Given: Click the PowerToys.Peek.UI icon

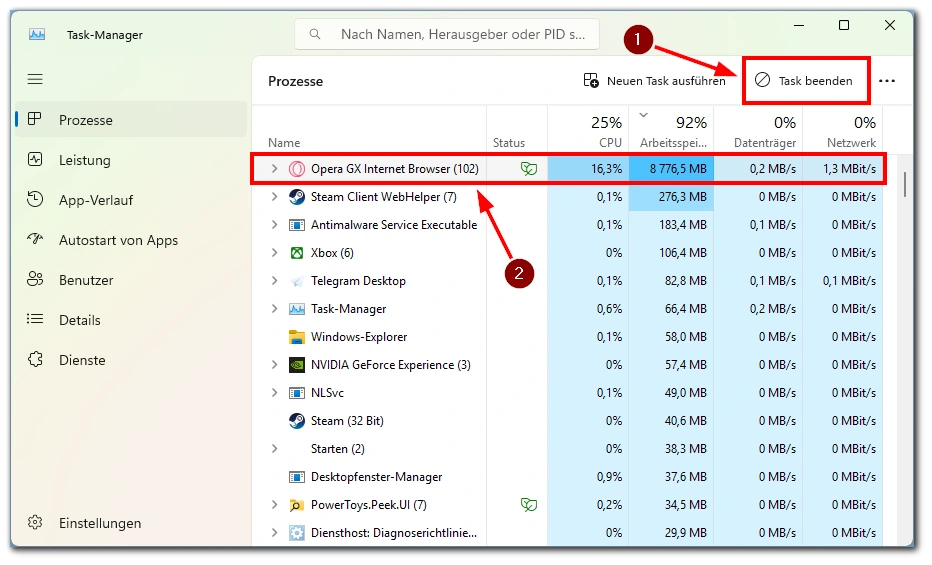Looking at the screenshot, I should pyautogui.click(x=297, y=505).
